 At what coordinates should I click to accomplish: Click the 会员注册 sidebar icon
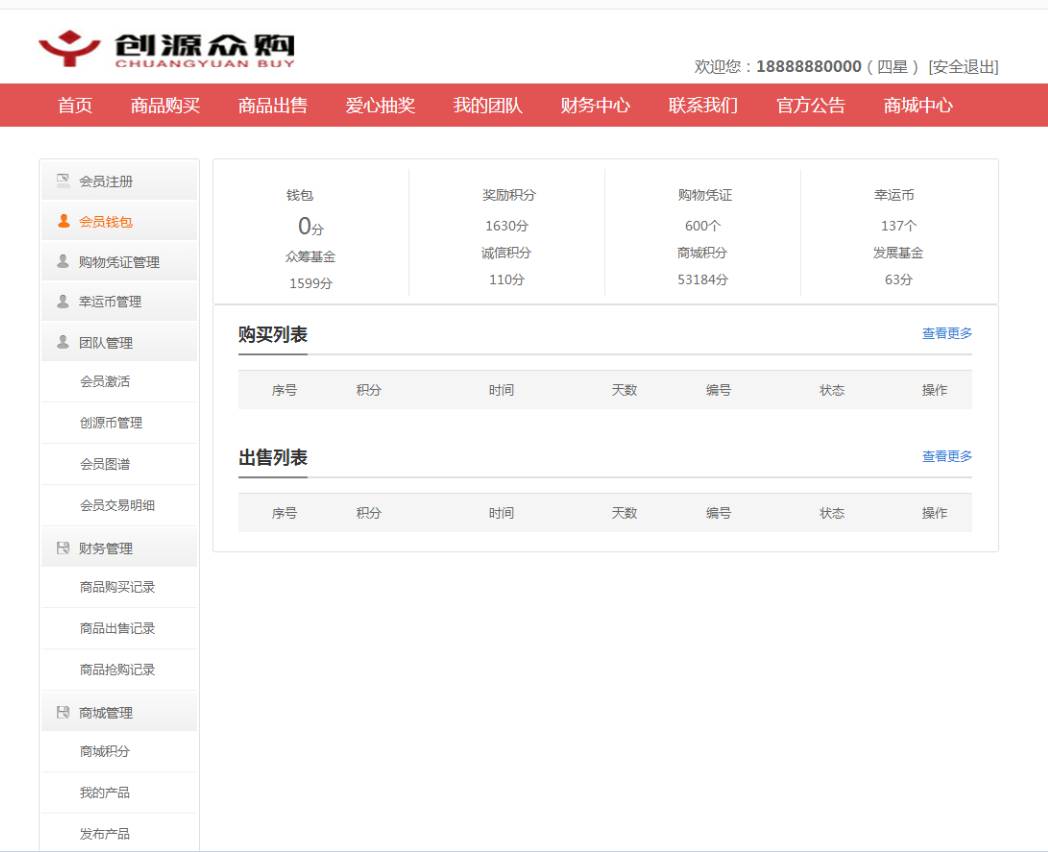(63, 180)
